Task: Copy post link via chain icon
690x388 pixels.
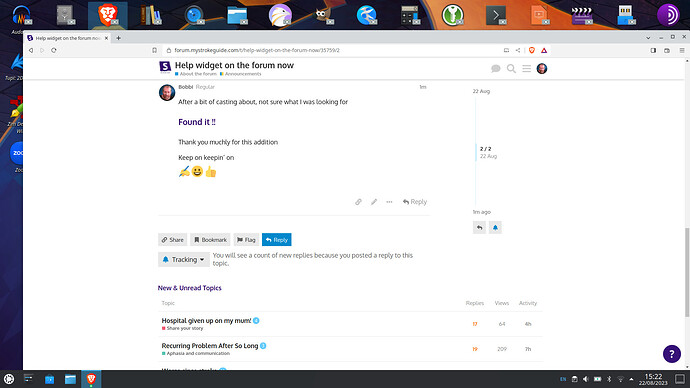Action: tap(358, 202)
